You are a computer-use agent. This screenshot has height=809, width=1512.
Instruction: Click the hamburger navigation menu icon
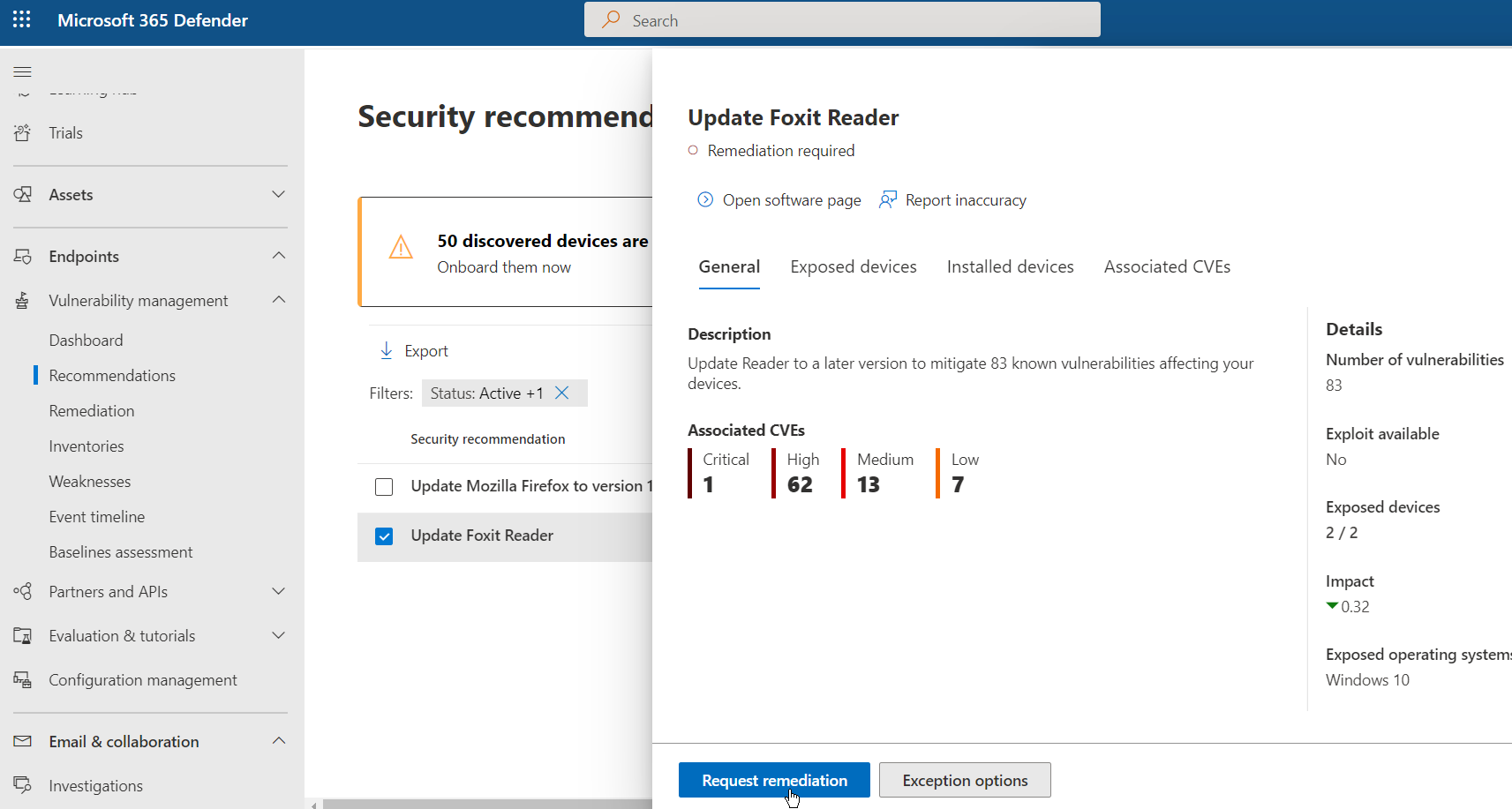click(23, 71)
